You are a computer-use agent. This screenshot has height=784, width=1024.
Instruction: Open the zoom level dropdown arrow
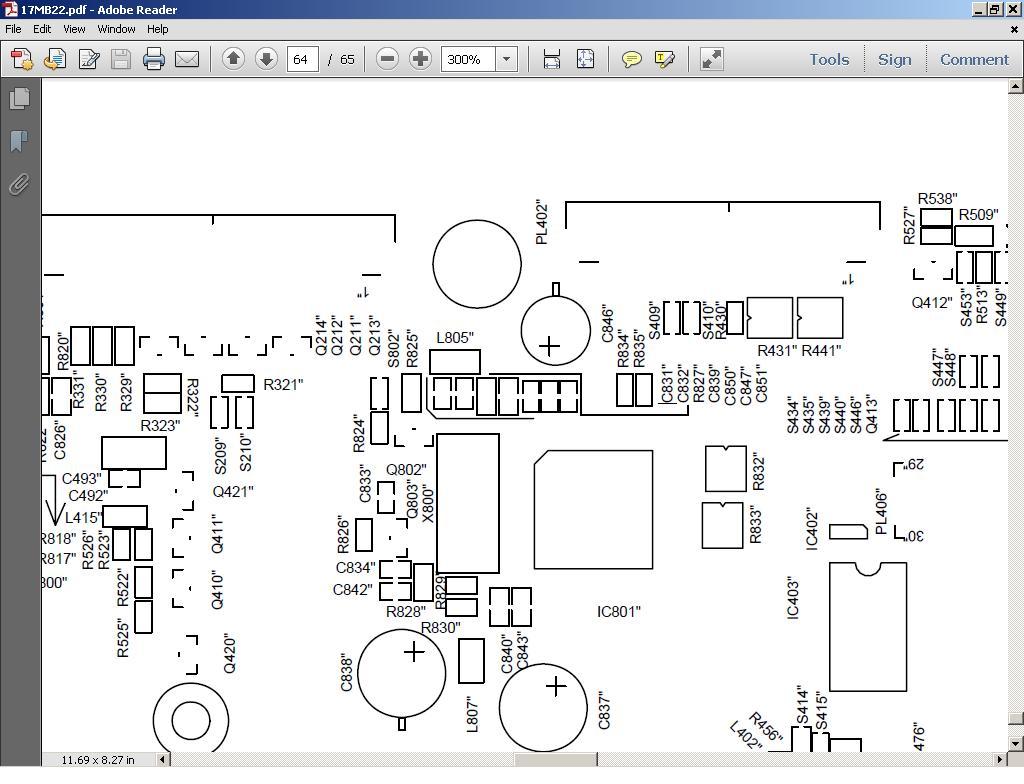pos(506,59)
